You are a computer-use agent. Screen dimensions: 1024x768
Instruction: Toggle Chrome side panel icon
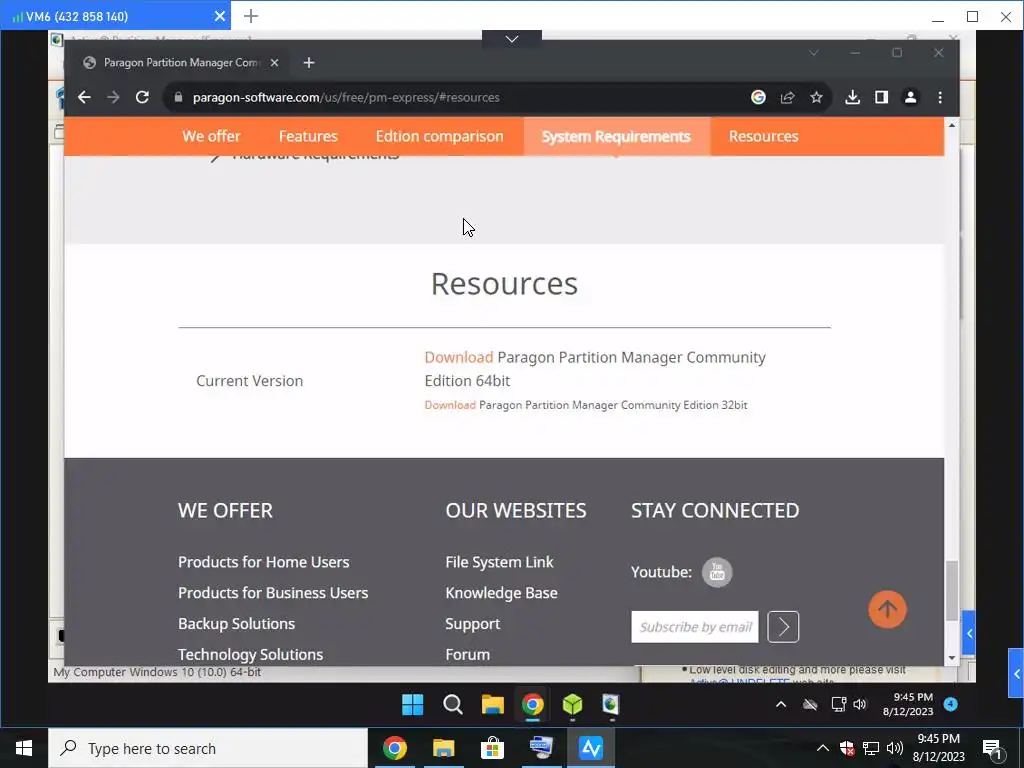881,97
